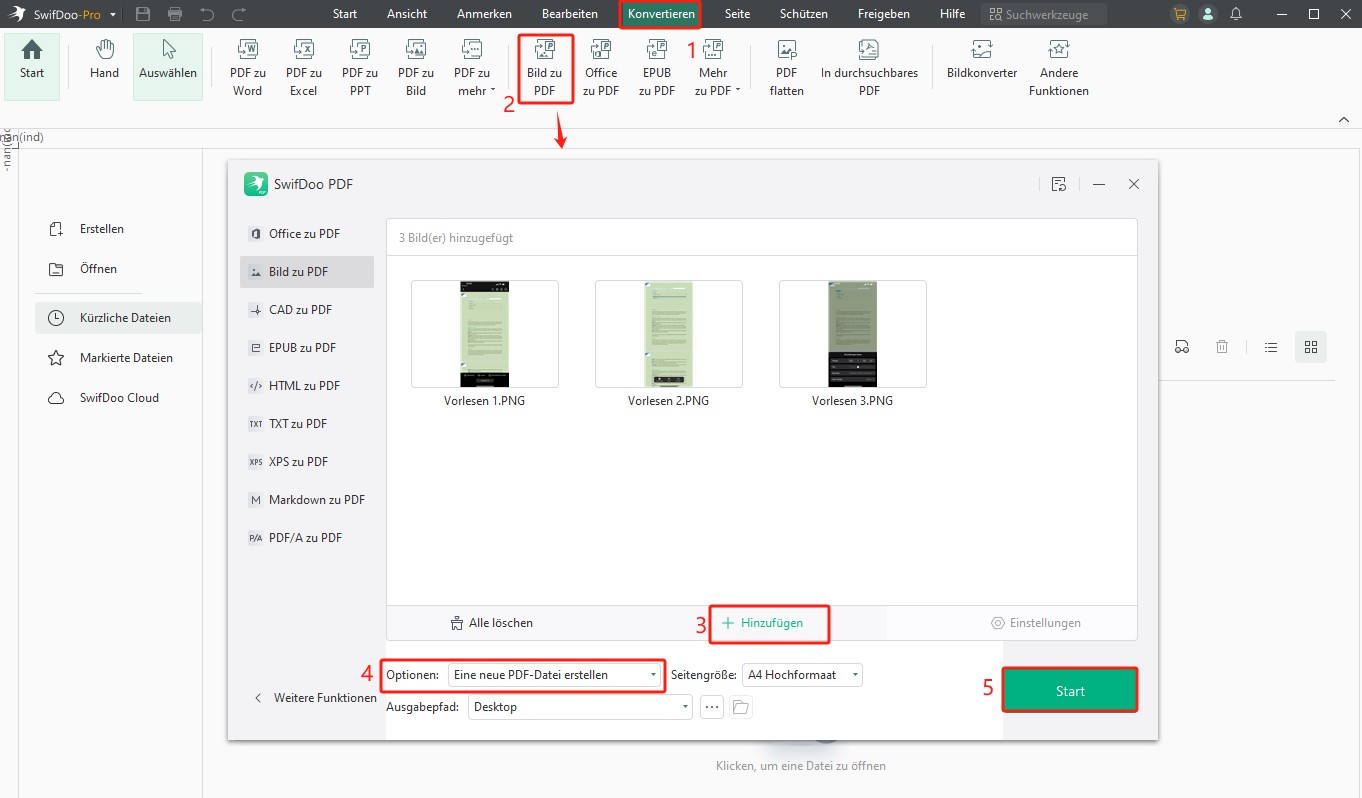This screenshot has width=1362, height=798.
Task: Click Bild zu PDF in ribbon
Action: click(x=545, y=68)
